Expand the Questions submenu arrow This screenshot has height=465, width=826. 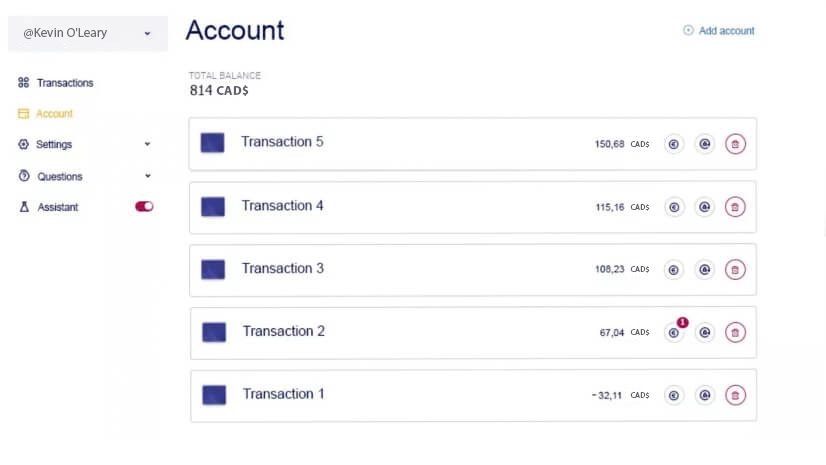pyautogui.click(x=147, y=176)
